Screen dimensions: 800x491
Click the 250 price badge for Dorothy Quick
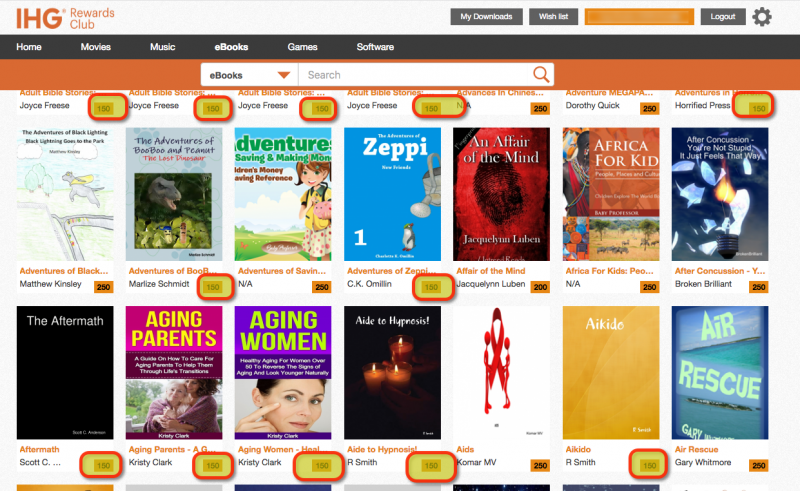(649, 109)
